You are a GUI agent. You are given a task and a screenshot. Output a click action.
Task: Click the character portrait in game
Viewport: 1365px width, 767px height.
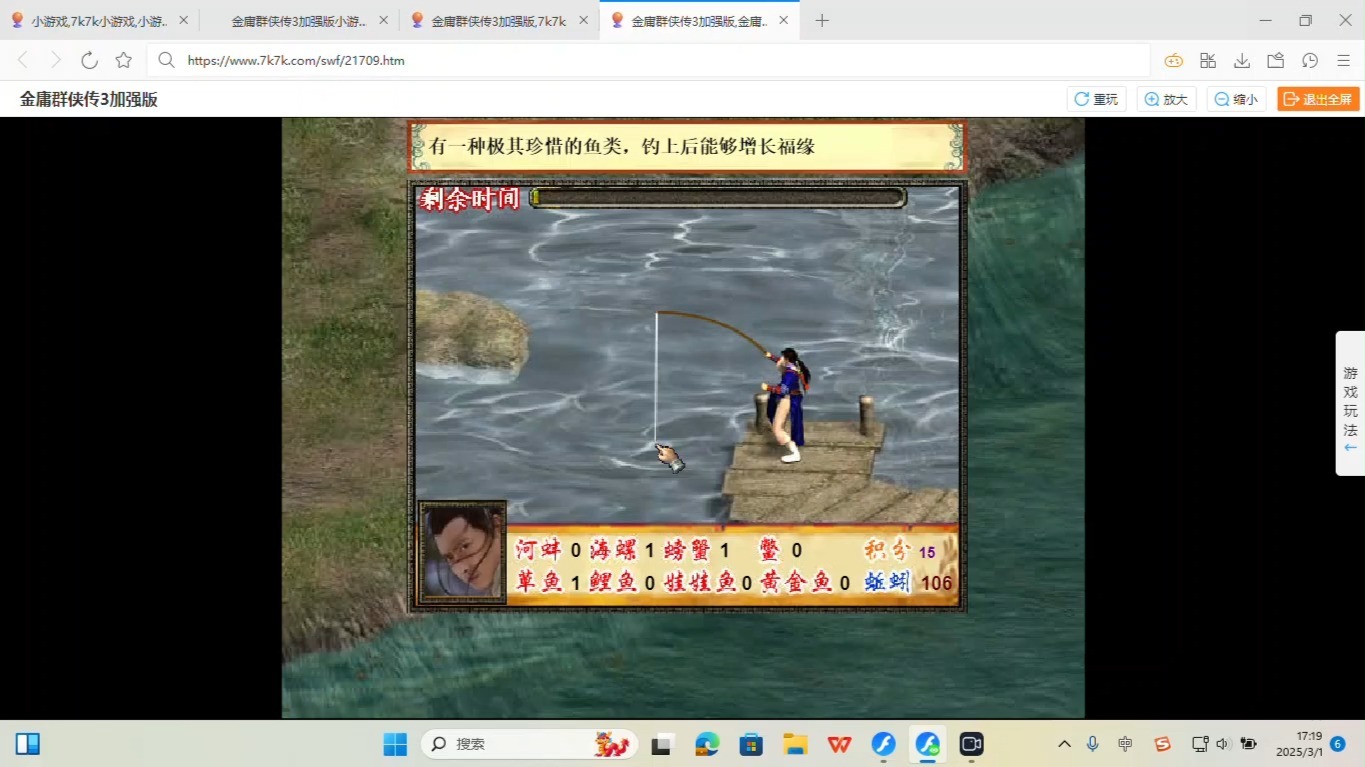462,552
